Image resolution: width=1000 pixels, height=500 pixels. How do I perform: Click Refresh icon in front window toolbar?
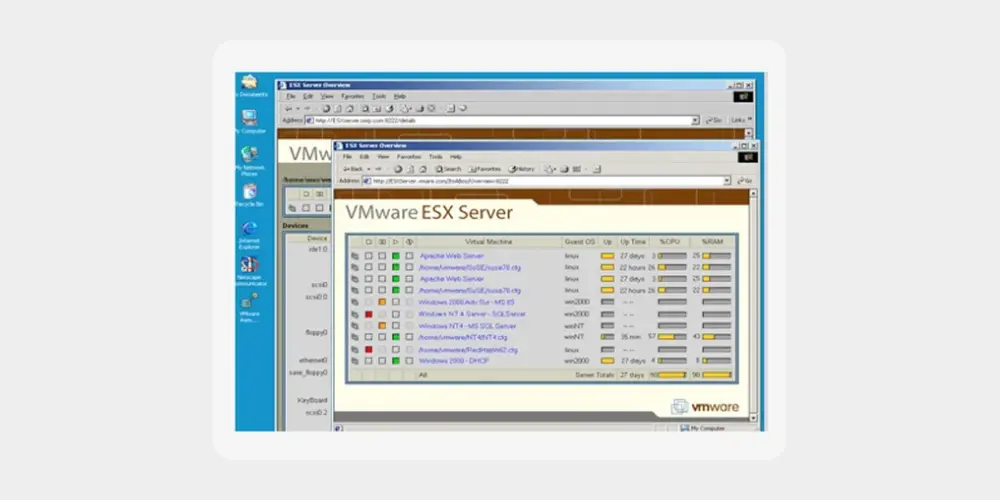point(410,169)
